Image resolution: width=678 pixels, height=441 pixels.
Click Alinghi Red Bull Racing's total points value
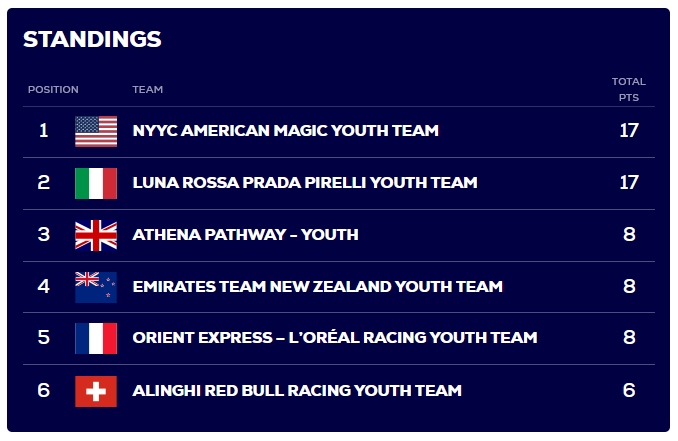[629, 390]
